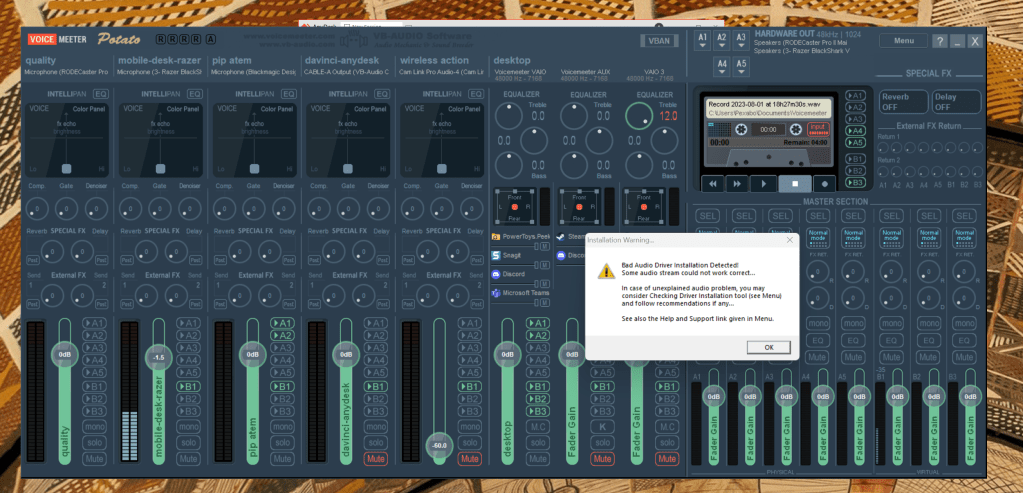
Task: Expand the A4 hardware out device dropdown
Action: point(722,67)
